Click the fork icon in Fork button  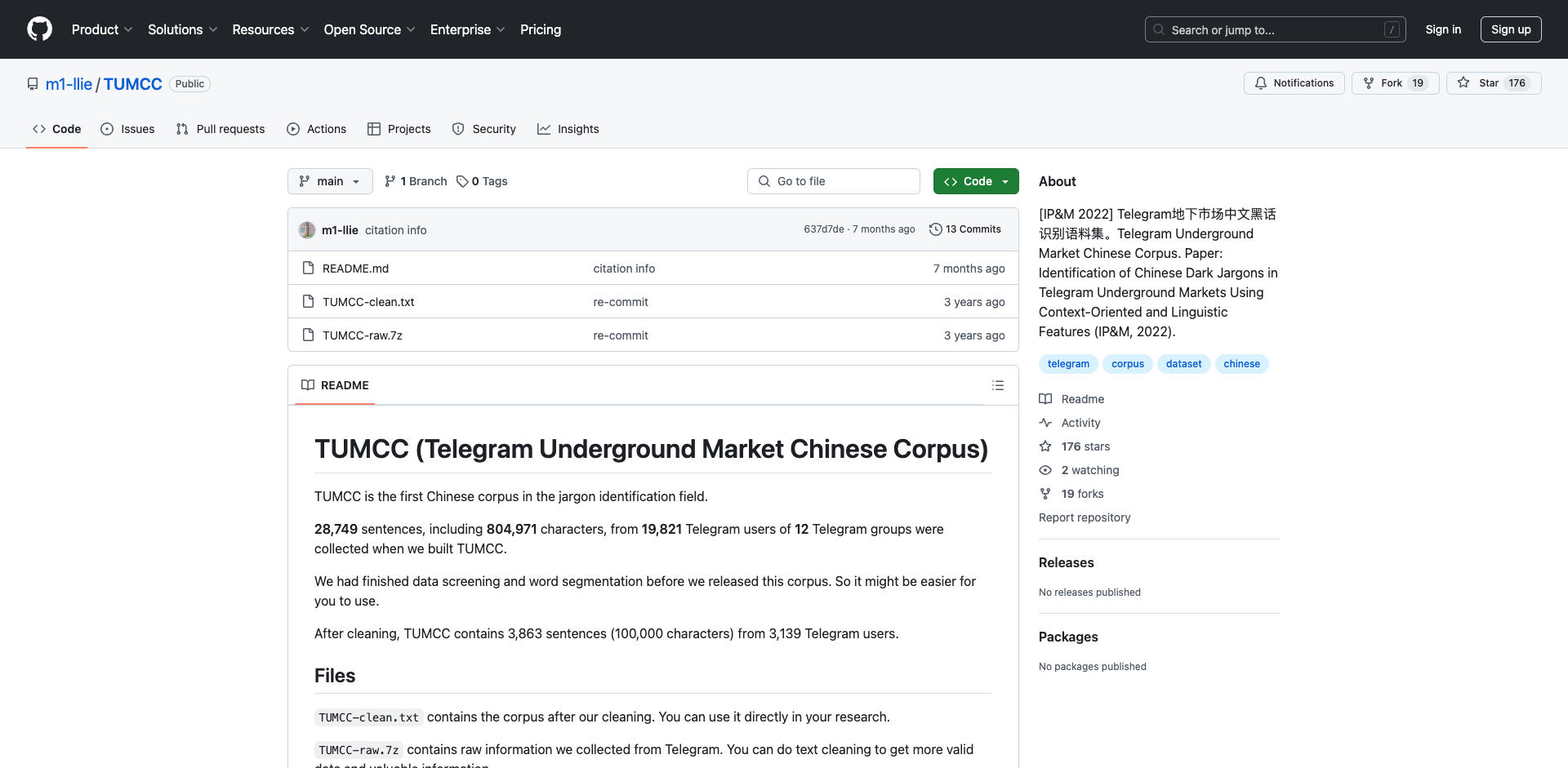point(1369,83)
